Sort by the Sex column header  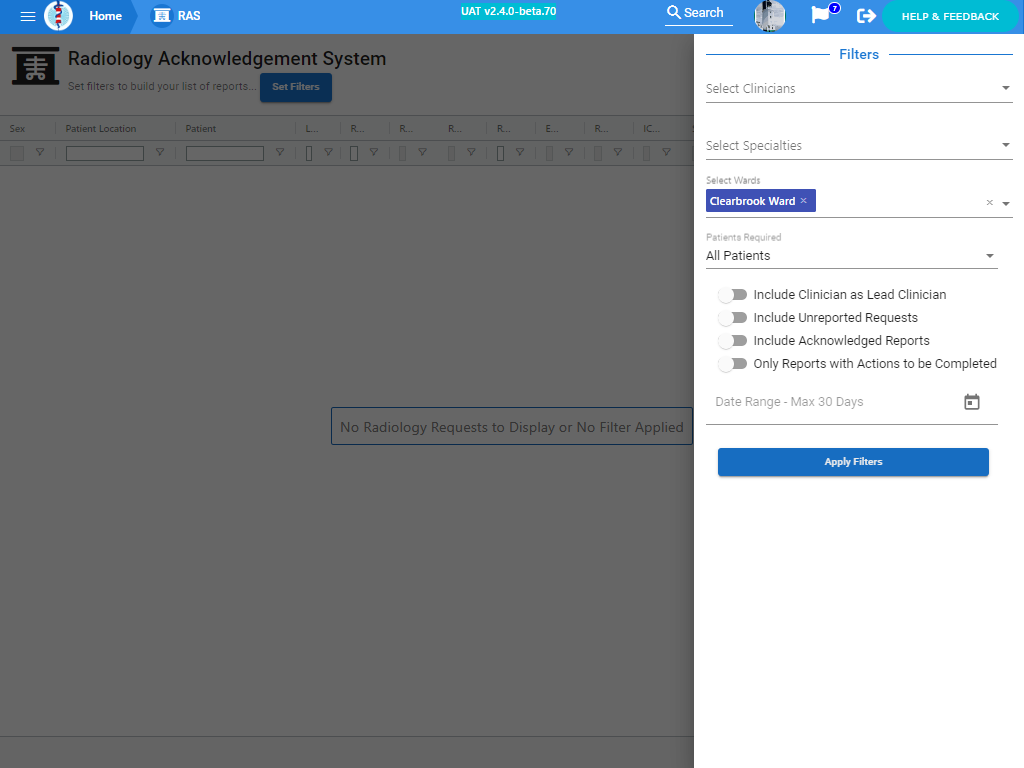pos(17,129)
